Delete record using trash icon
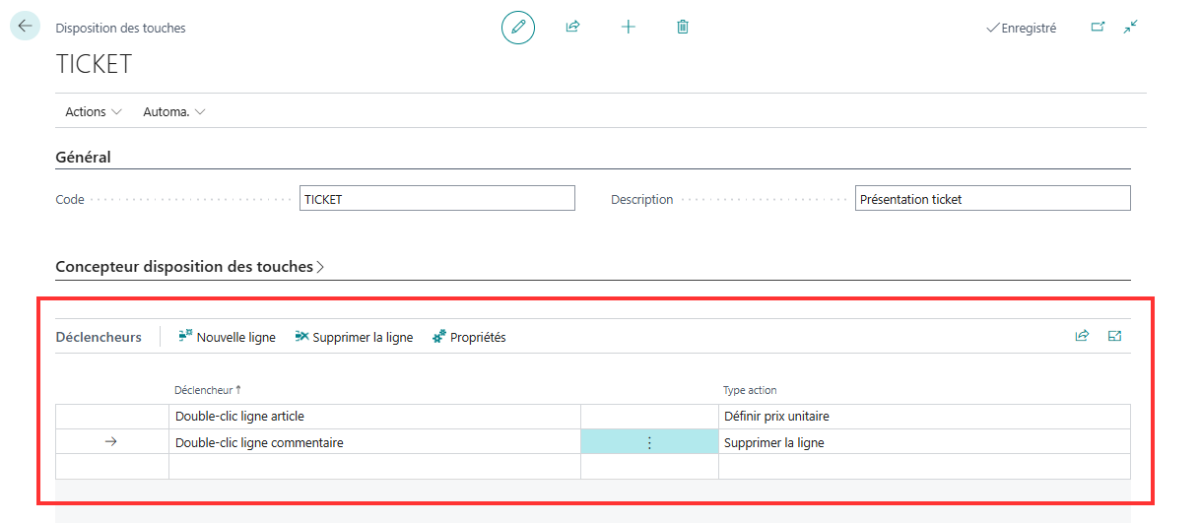This screenshot has width=1200, height=523. click(x=683, y=27)
